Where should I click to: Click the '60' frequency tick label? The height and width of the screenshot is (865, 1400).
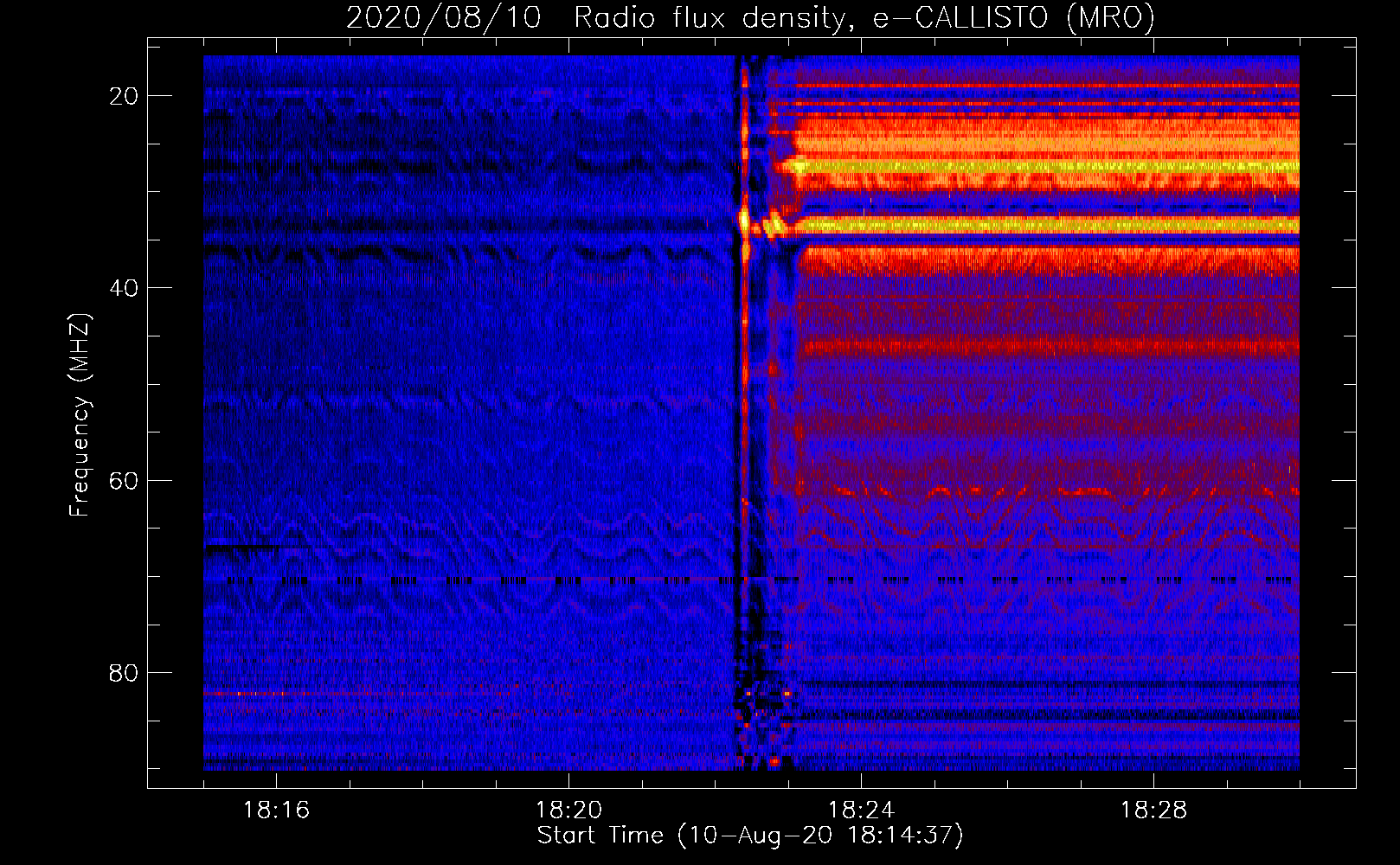click(x=124, y=480)
